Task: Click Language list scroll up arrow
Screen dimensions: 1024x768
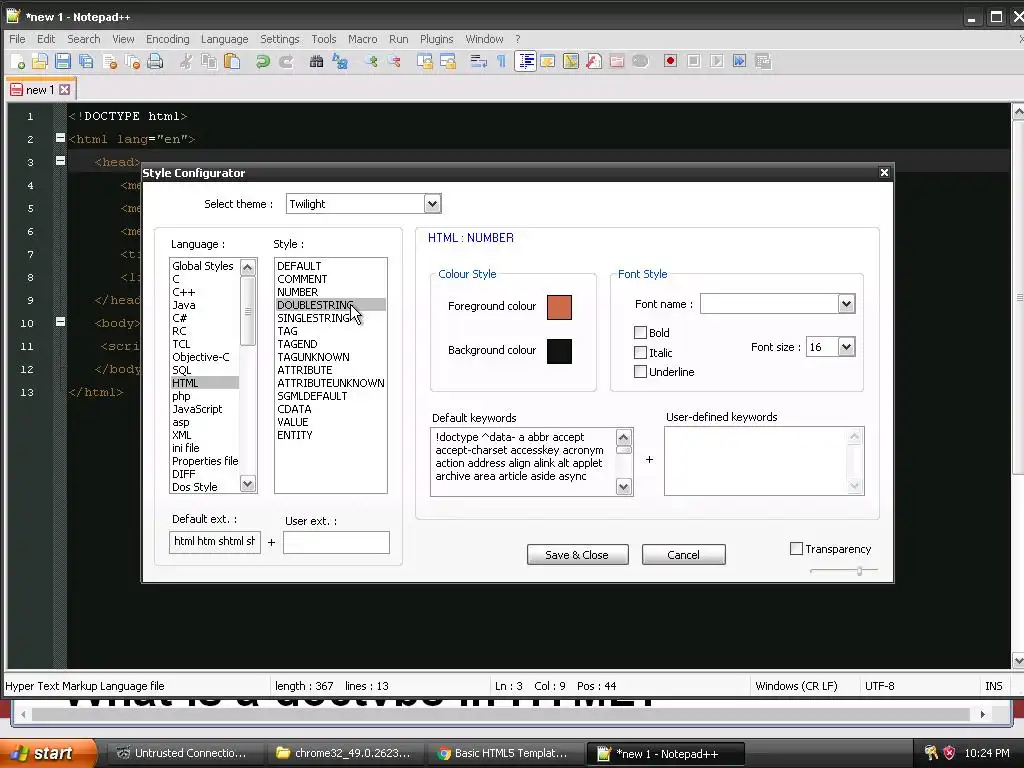Action: tap(248, 267)
